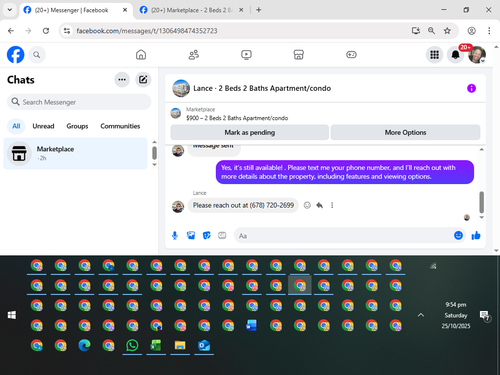Screen dimensions: 500x375
Task: Attach a file with the photo icon
Action: click(191, 236)
